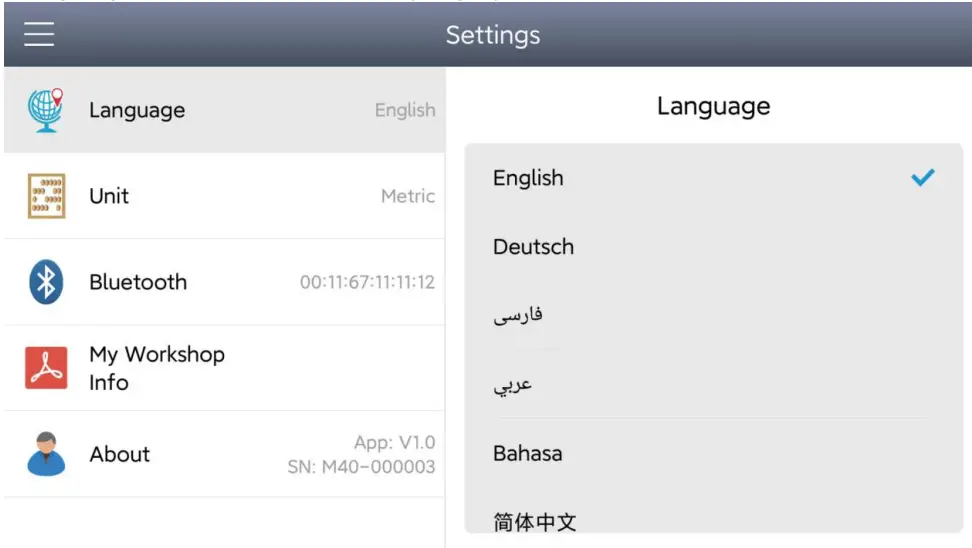Click the blue checkmark beside English
972x548 pixels.
point(922,177)
